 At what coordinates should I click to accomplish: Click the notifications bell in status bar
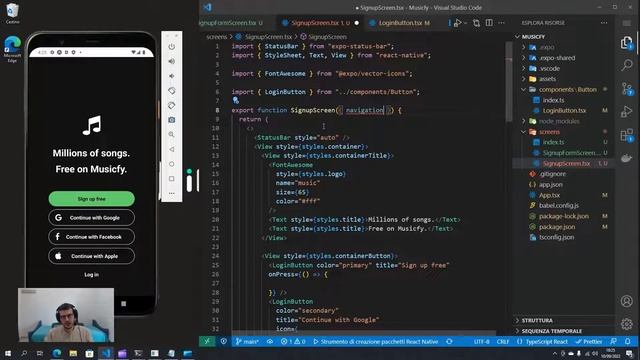pyautogui.click(x=628, y=341)
